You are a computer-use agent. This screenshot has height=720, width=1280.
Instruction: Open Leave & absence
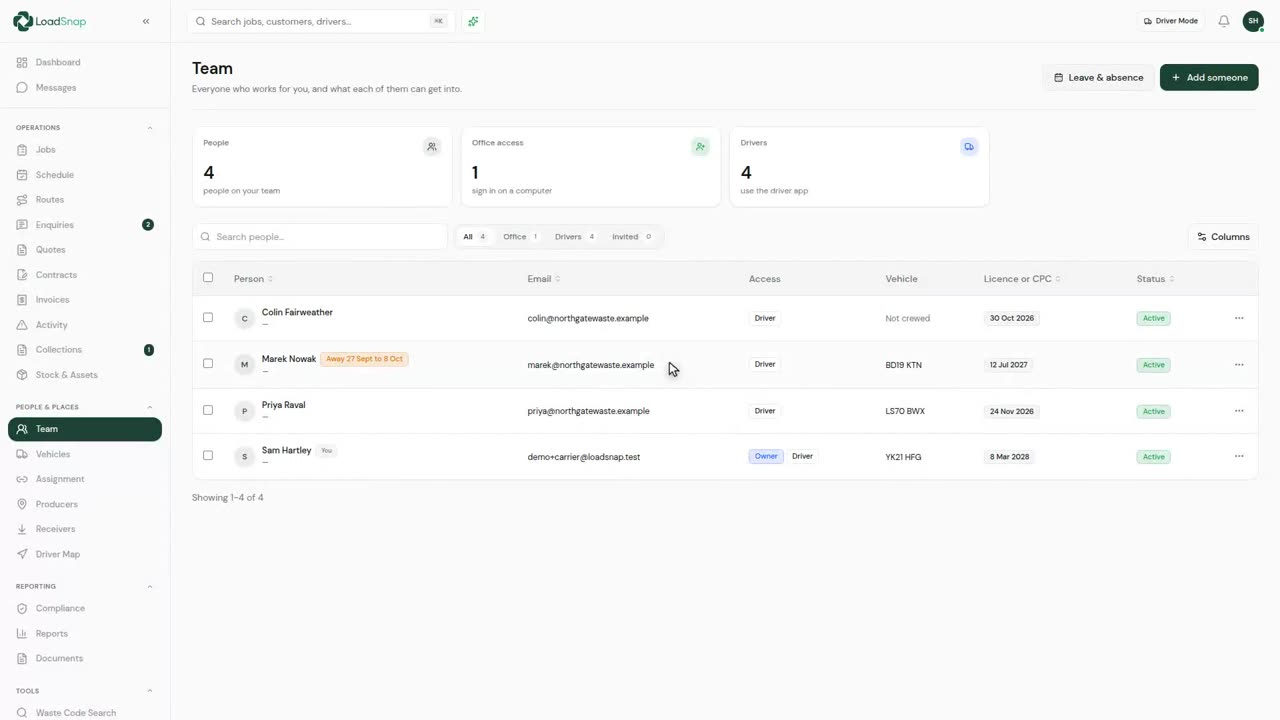tap(1098, 77)
